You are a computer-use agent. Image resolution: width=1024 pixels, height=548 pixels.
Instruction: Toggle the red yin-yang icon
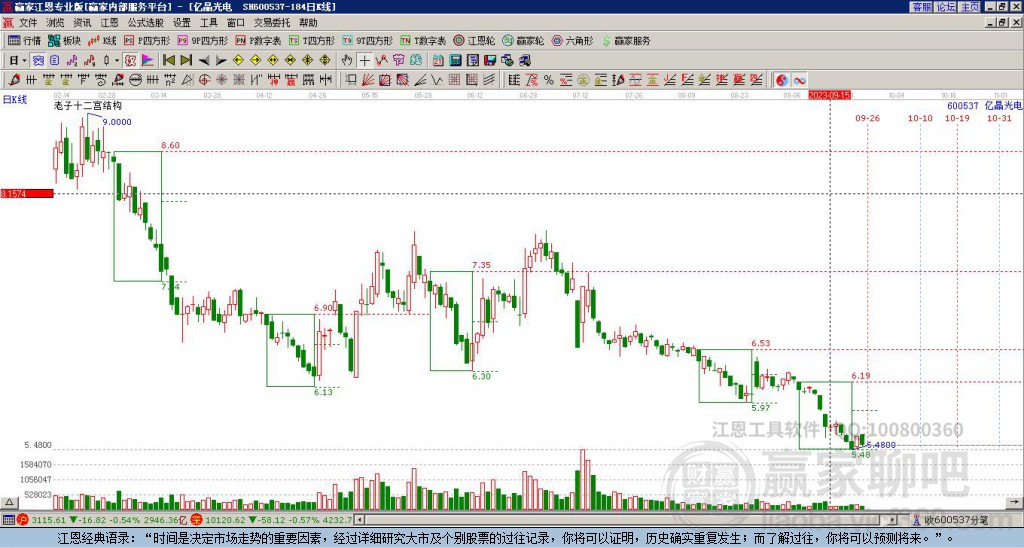782,80
